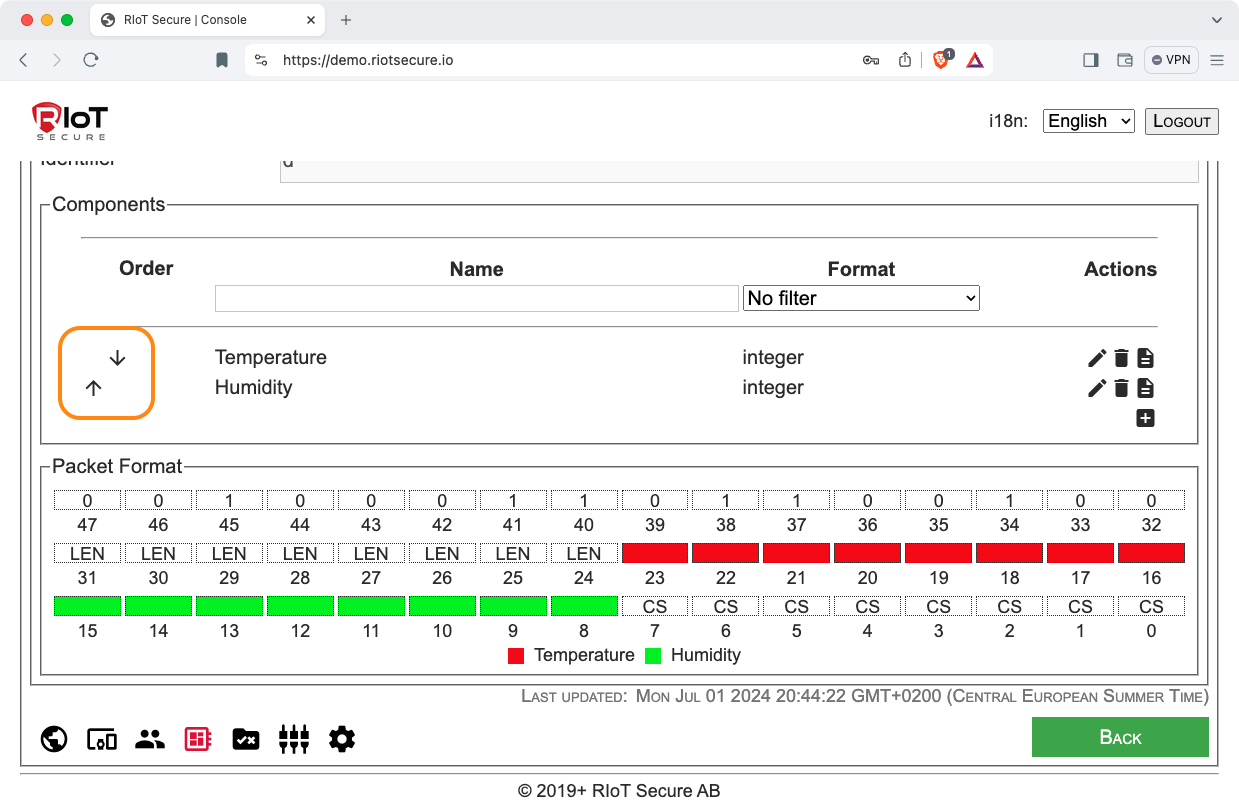Expand the tab list chevron in browser
The image size is (1239, 802).
pos(1217,20)
